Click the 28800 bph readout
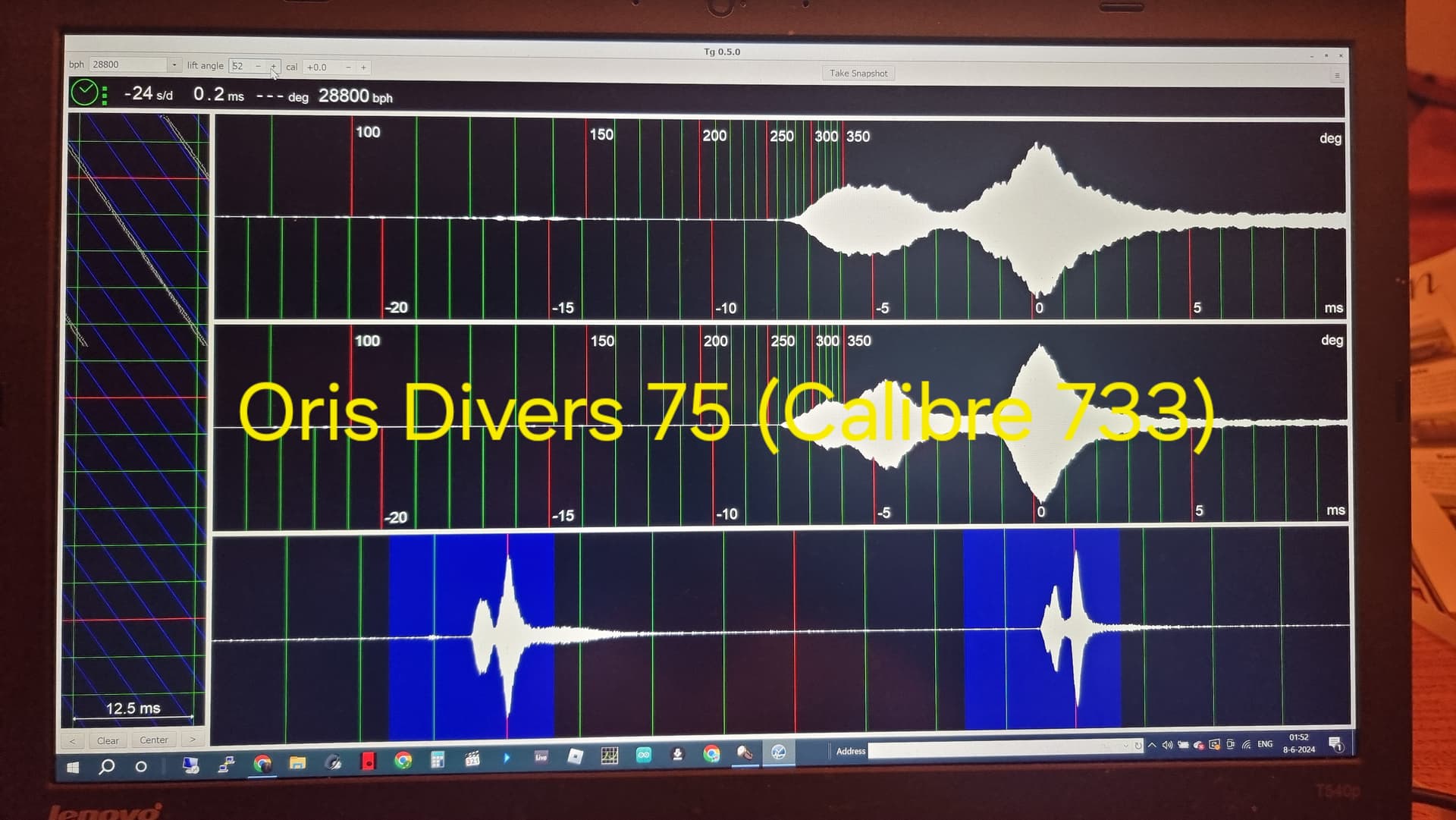Screen dimensions: 1456x820 click(356, 96)
